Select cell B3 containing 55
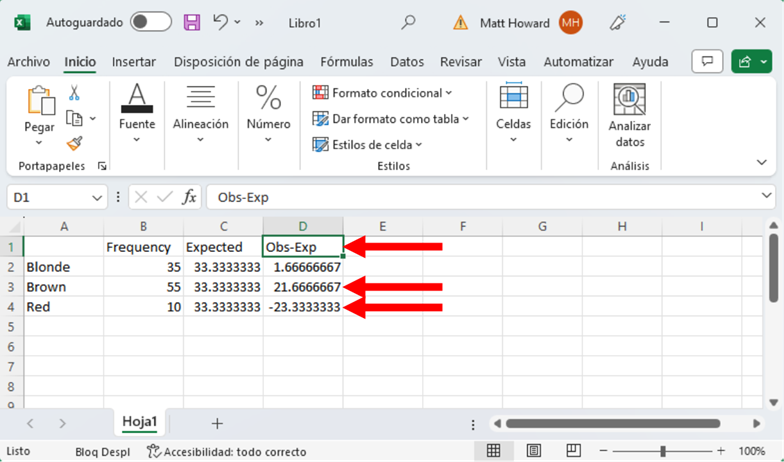 (x=144, y=287)
